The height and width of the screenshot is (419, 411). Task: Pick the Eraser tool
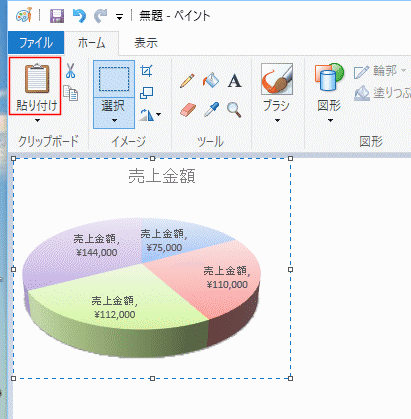[188, 110]
